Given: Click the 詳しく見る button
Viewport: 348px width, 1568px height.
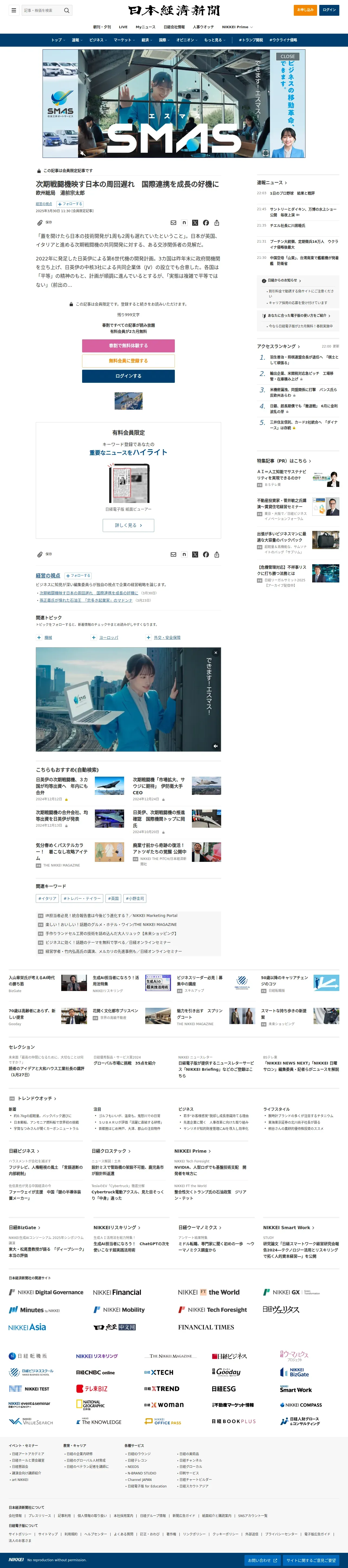Looking at the screenshot, I should (128, 525).
